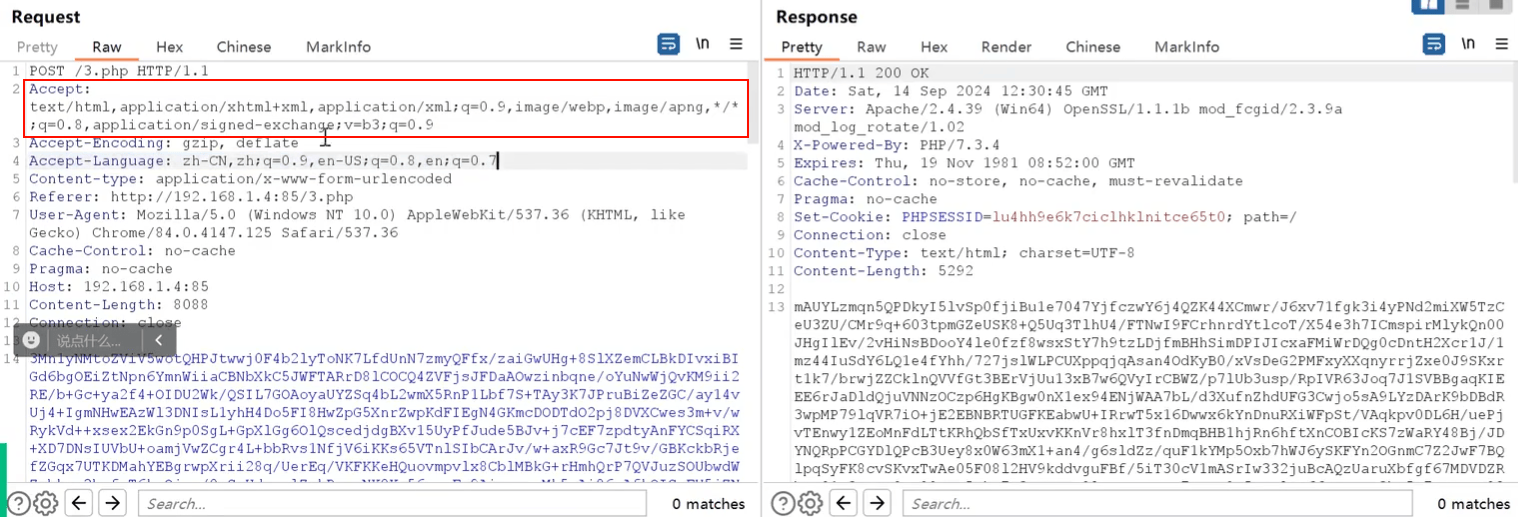Screen dimensions: 1518x517
Task: Click the Request panel title
Action: 46,17
